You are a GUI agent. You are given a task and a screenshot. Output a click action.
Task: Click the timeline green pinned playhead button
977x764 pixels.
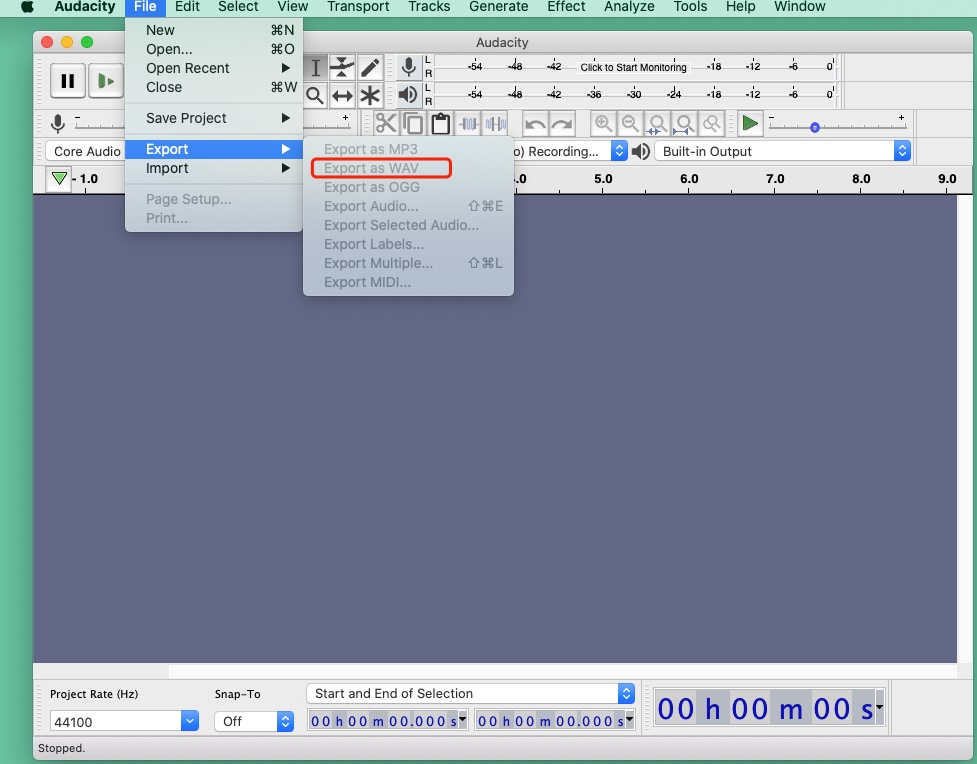point(59,179)
